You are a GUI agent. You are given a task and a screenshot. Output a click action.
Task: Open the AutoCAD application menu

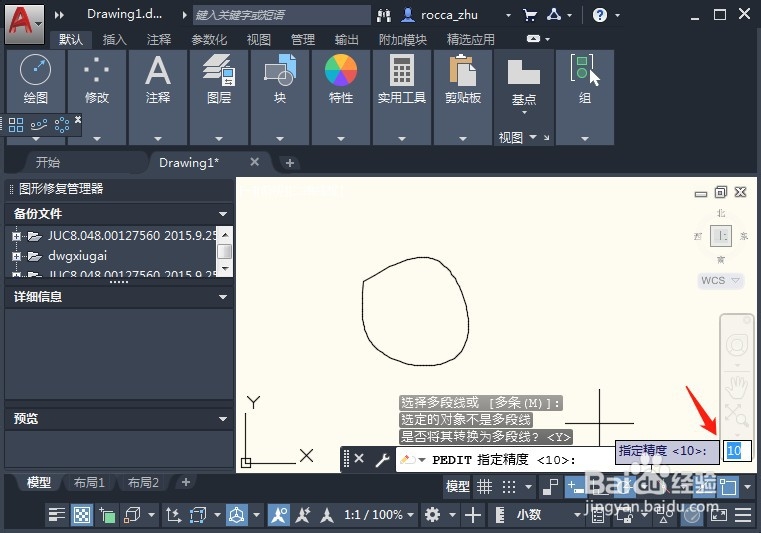[x=24, y=23]
